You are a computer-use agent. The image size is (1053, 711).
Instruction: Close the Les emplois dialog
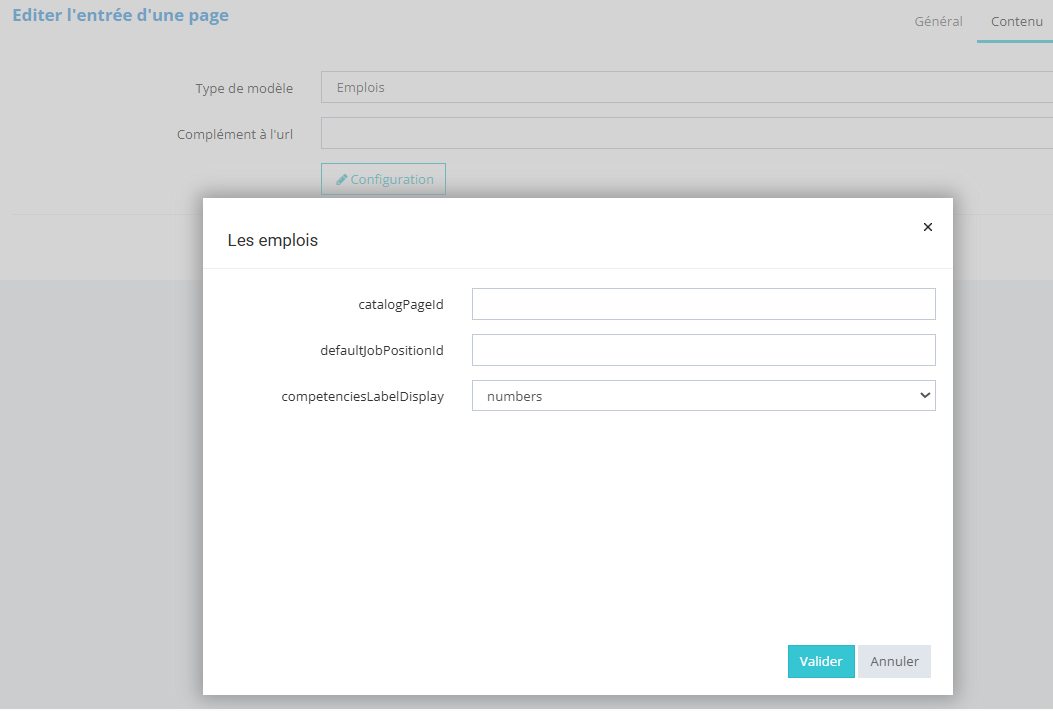pyautogui.click(x=927, y=227)
